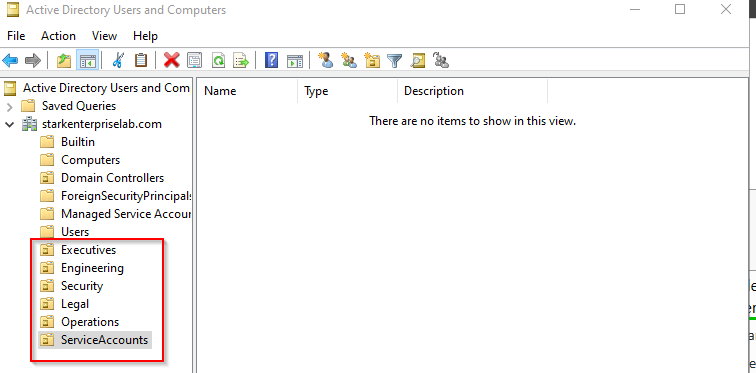Sort by the Type column header
Image resolution: width=756 pixels, height=373 pixels.
coord(348,91)
